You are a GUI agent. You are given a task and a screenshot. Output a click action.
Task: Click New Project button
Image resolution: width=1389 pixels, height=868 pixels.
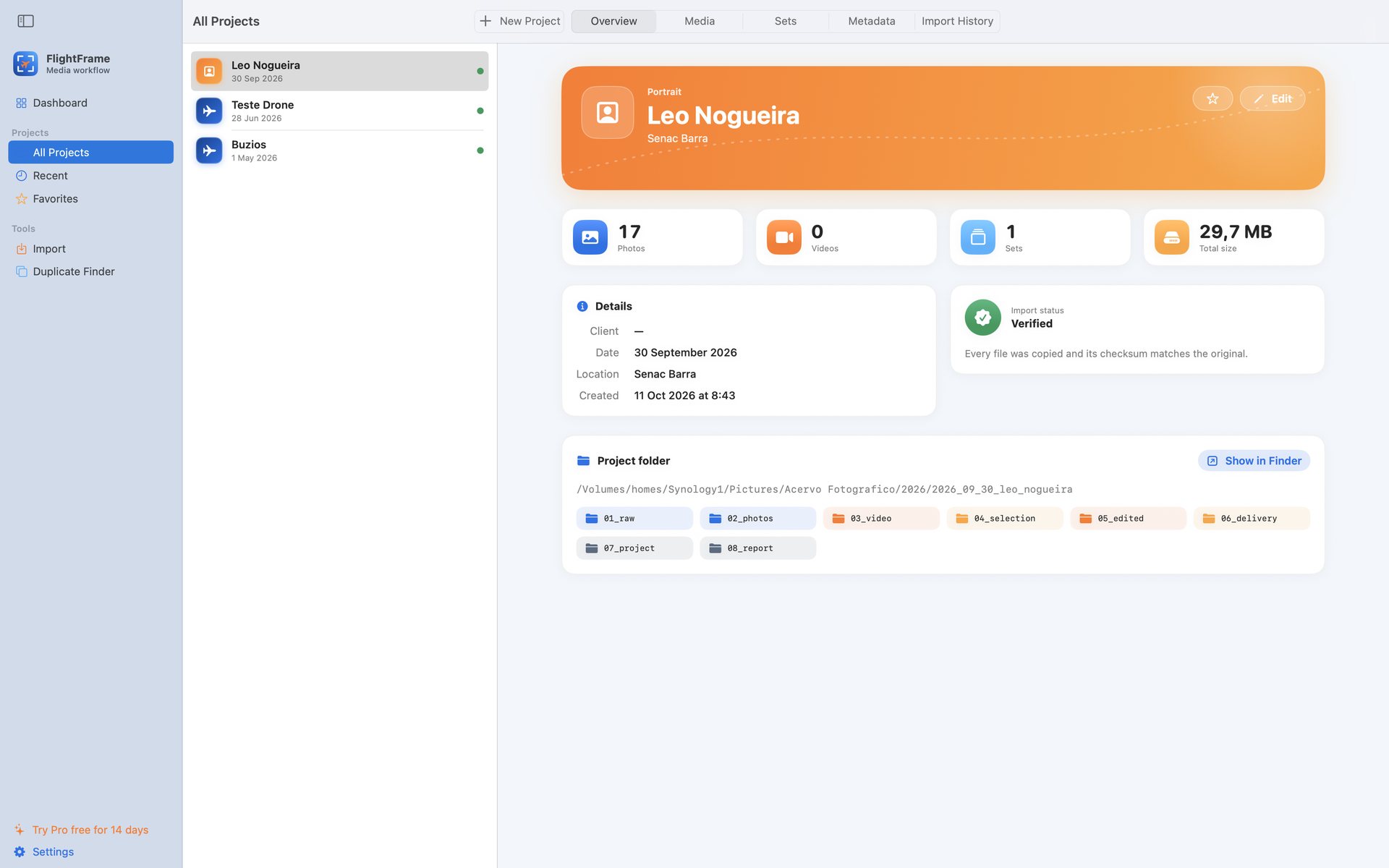click(519, 21)
